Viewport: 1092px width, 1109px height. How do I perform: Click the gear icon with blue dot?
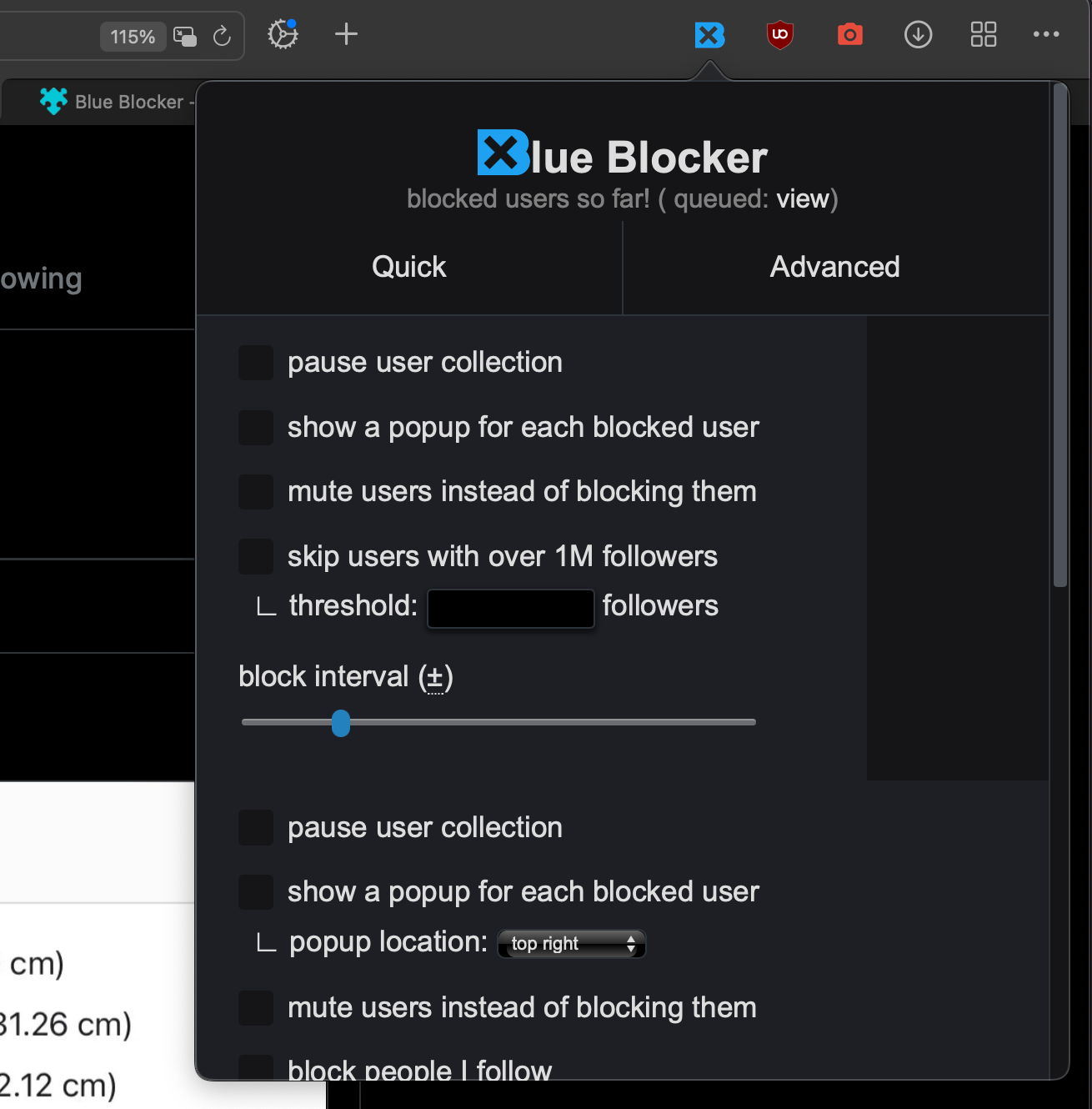pyautogui.click(x=283, y=35)
